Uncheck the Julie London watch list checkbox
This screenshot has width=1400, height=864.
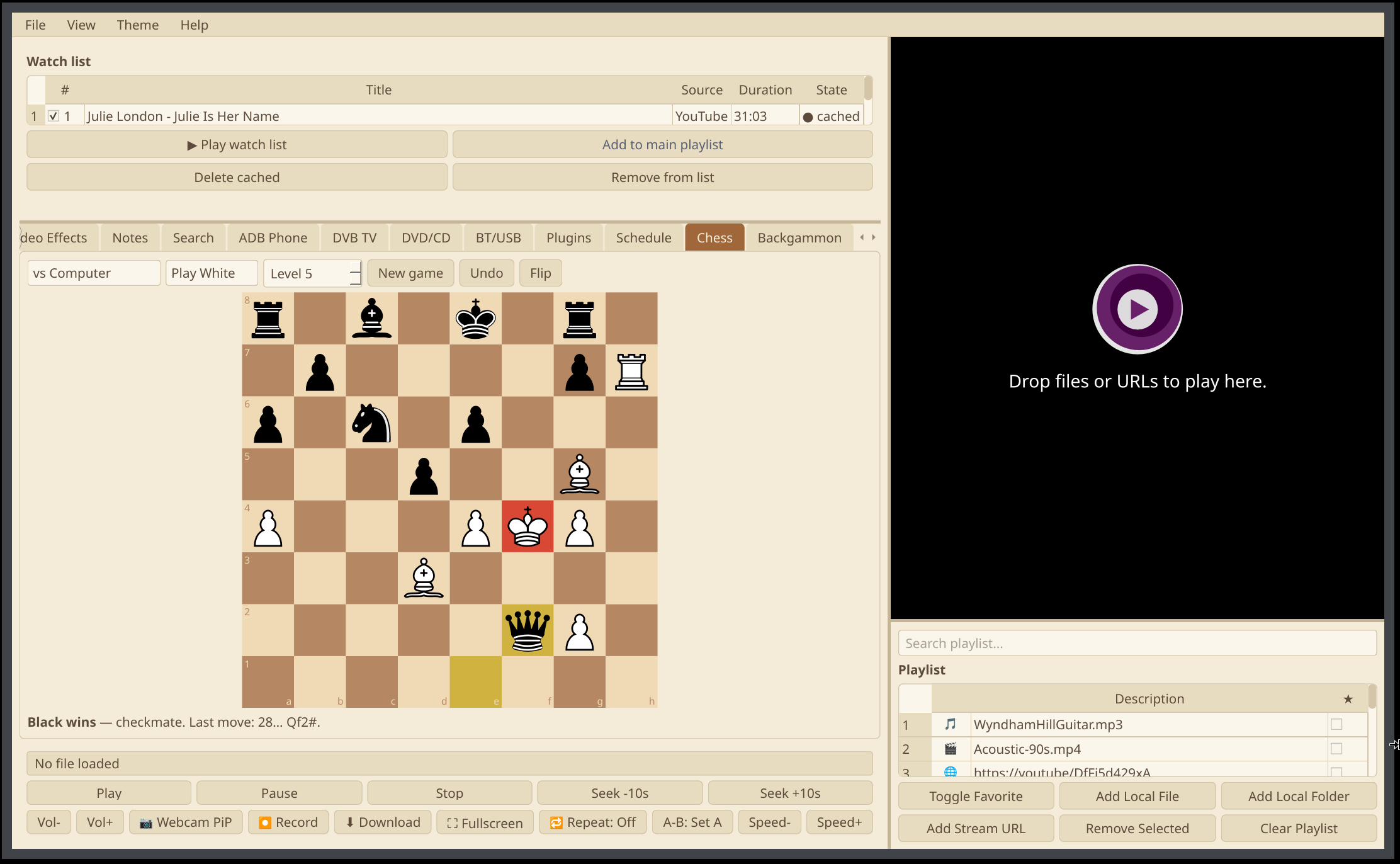[54, 116]
